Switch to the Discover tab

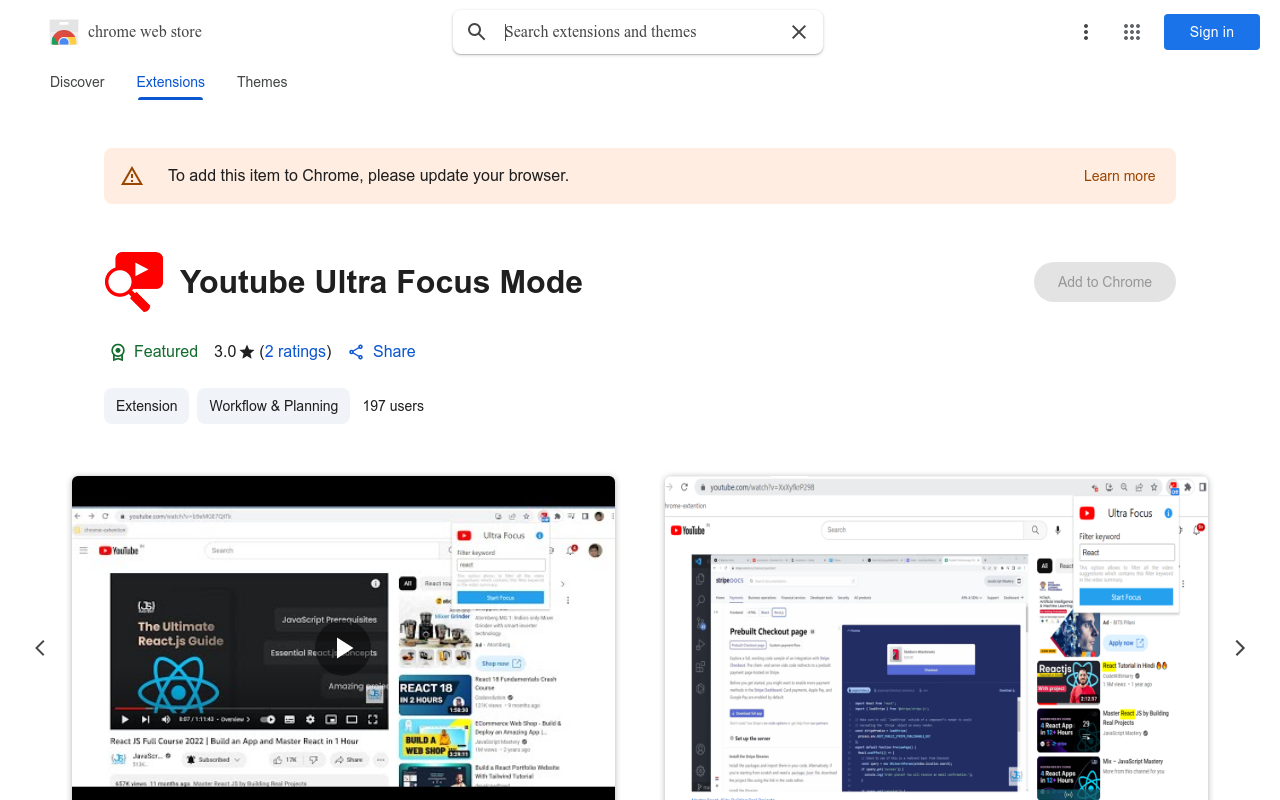click(77, 82)
